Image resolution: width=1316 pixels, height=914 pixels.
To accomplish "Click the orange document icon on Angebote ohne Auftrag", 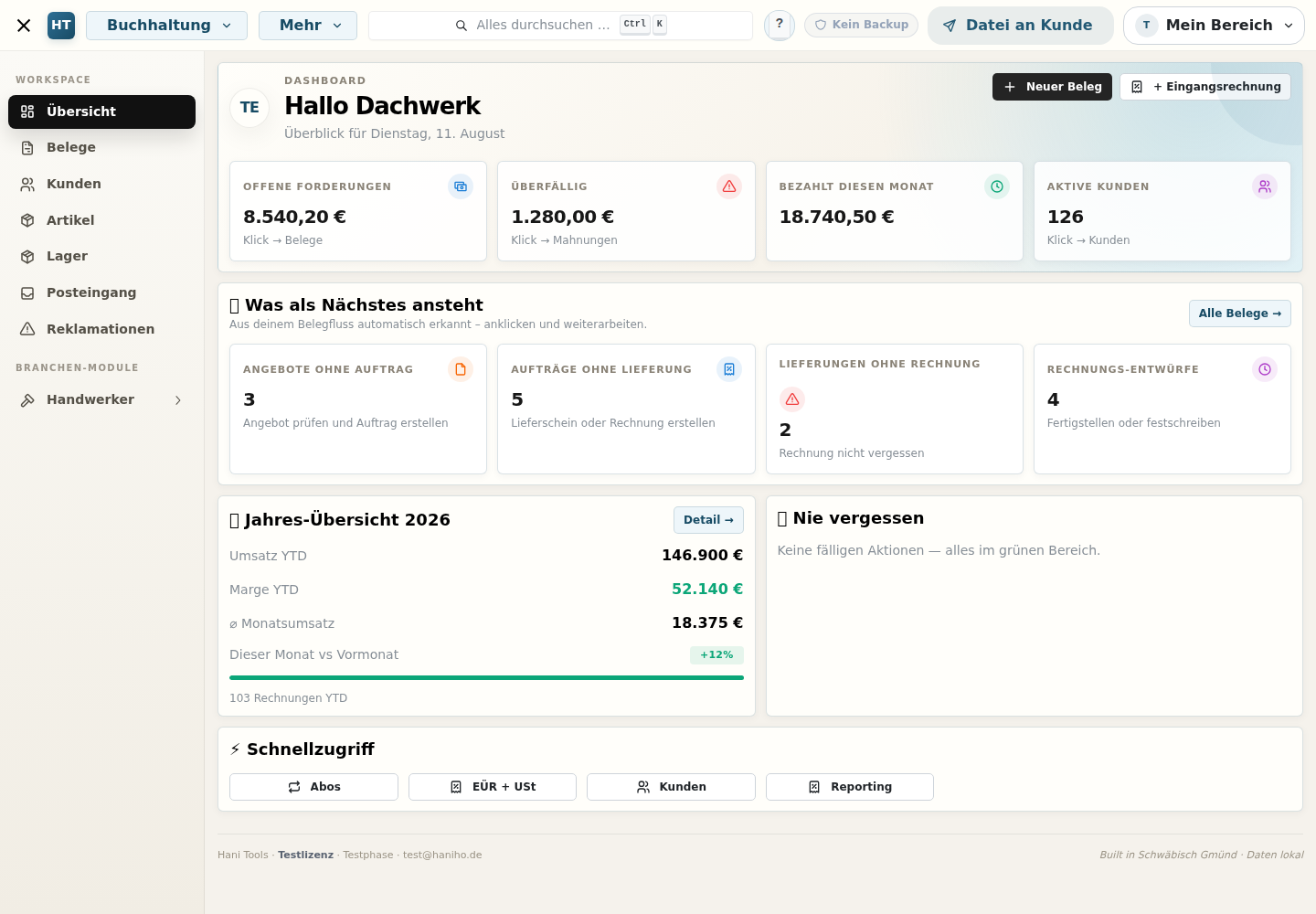I will tap(461, 369).
